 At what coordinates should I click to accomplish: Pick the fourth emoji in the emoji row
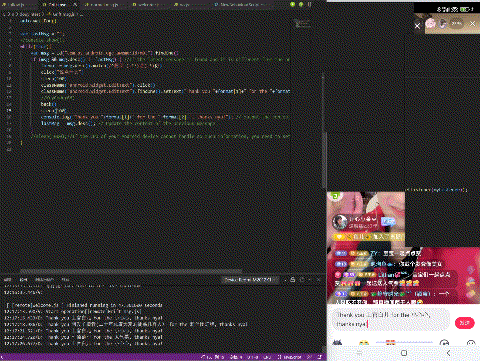(x=444, y=343)
